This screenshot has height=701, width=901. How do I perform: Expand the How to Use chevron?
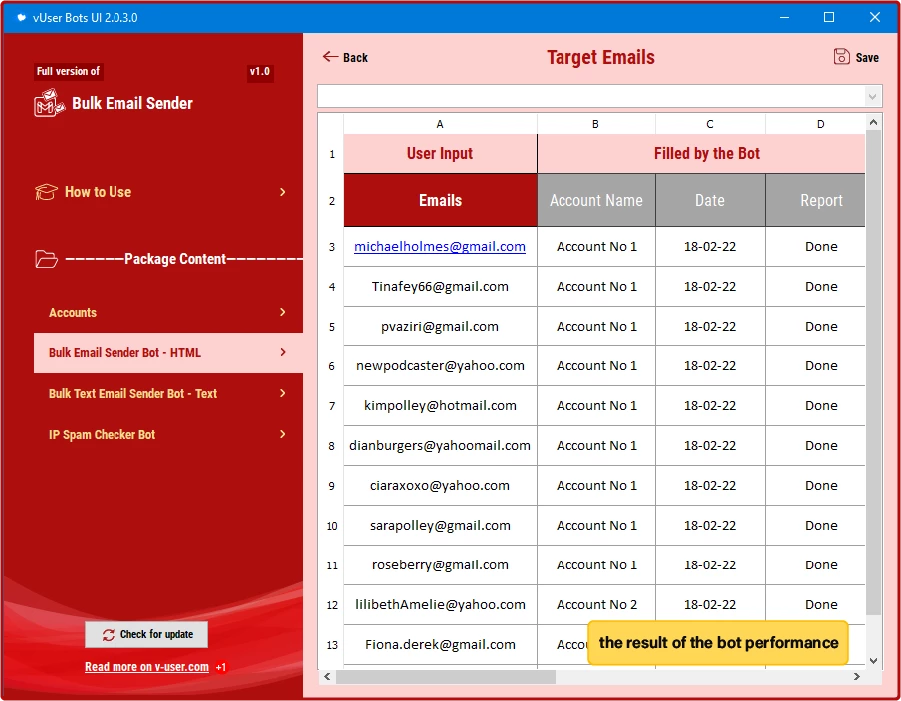point(283,192)
